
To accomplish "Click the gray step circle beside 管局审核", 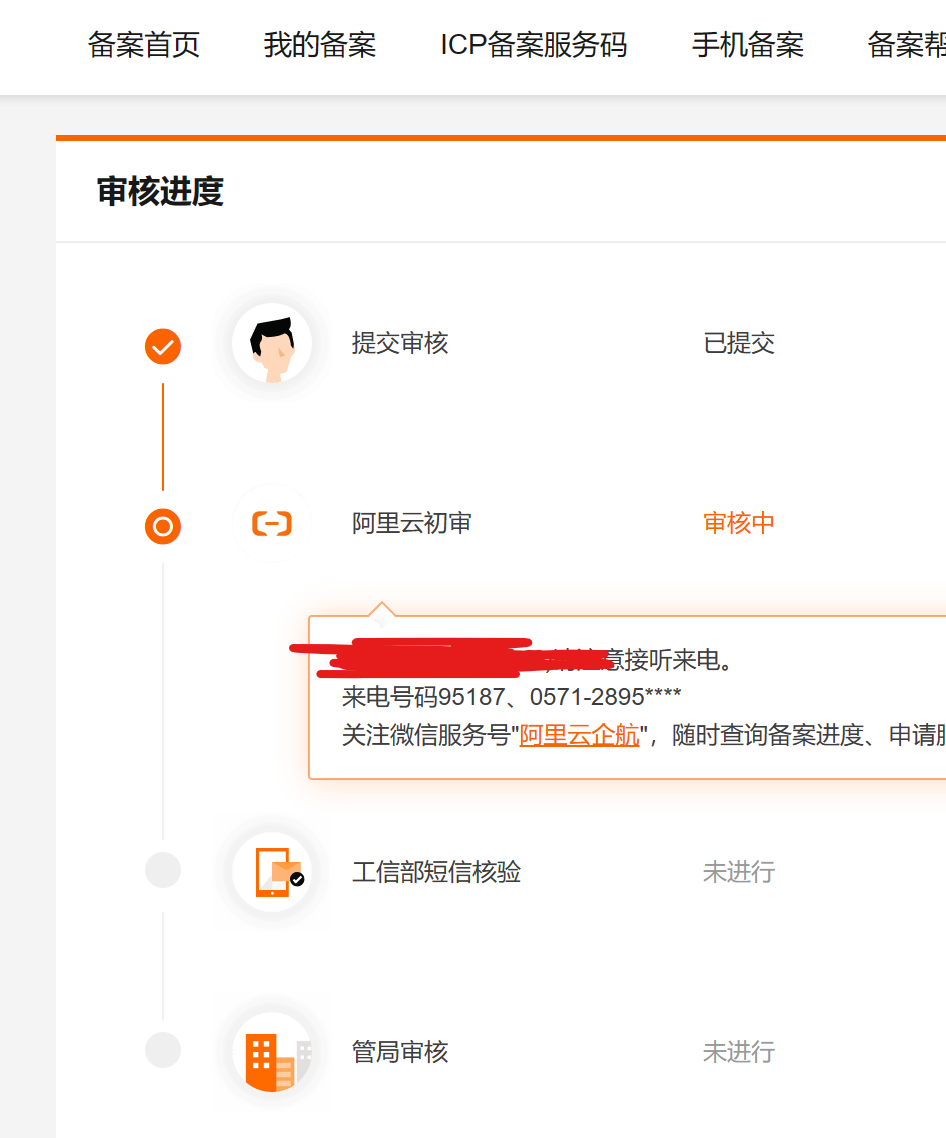I will pyautogui.click(x=162, y=1050).
